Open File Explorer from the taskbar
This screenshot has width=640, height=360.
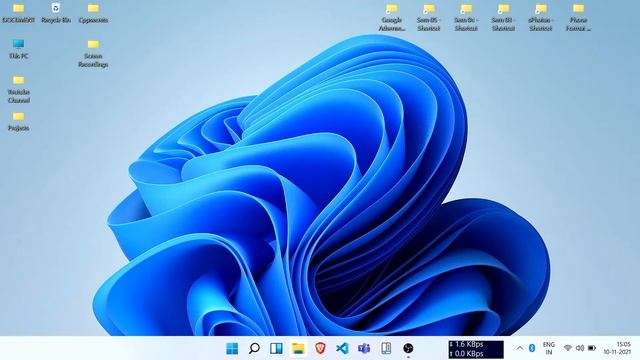point(298,348)
